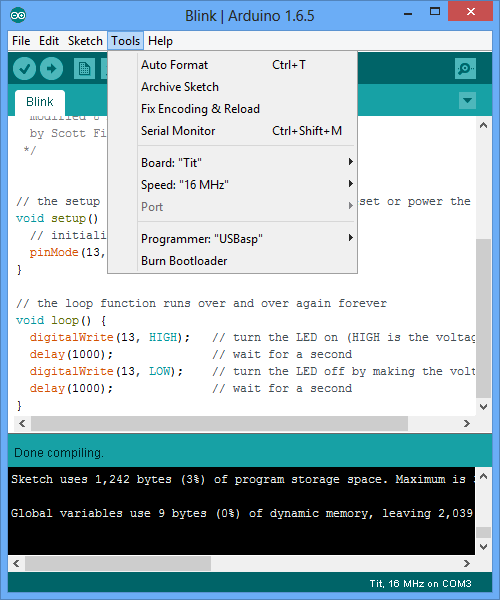
Task: Click the Verify checkmark button
Action: (24, 69)
